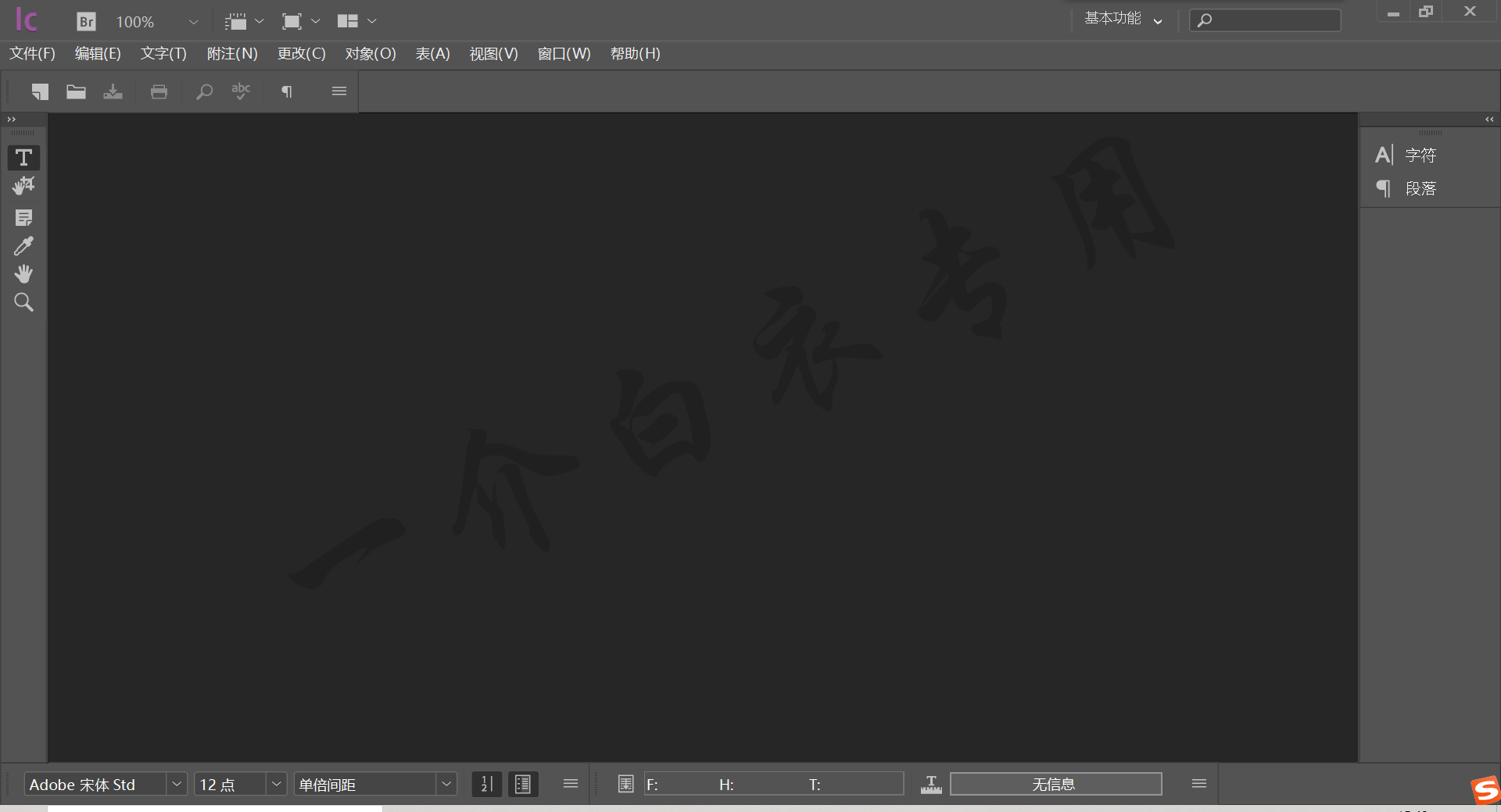Open galley appearance toolbar menu

coord(571,783)
